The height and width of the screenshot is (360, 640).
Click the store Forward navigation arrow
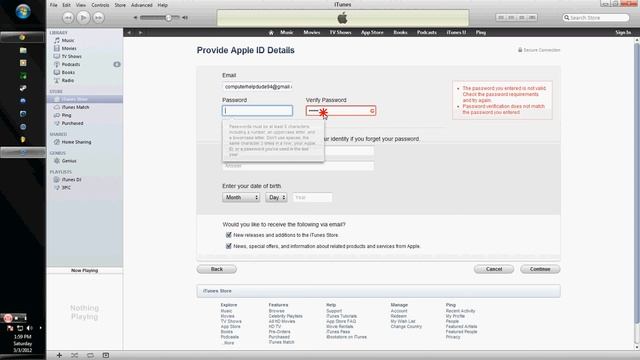tap(140, 32)
